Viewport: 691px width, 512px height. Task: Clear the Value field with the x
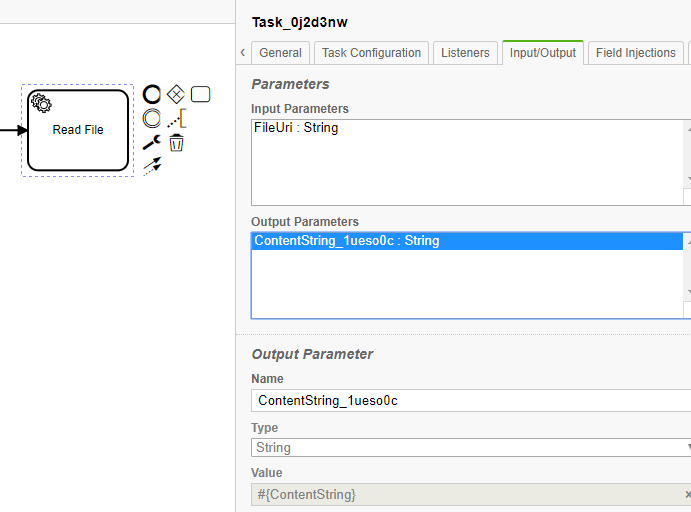(687, 495)
